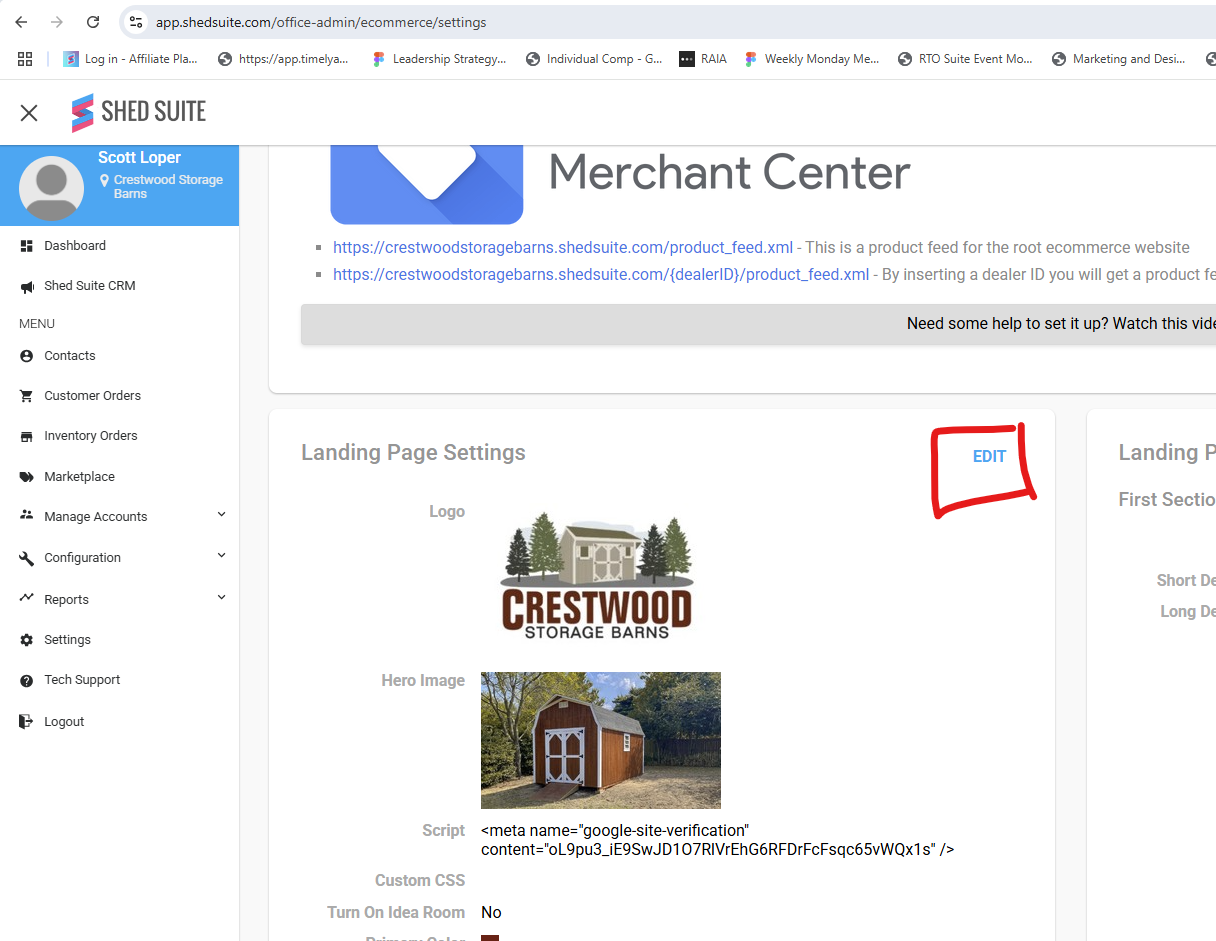Open the root product_feed.xml link
This screenshot has height=941, width=1216.
pos(563,248)
